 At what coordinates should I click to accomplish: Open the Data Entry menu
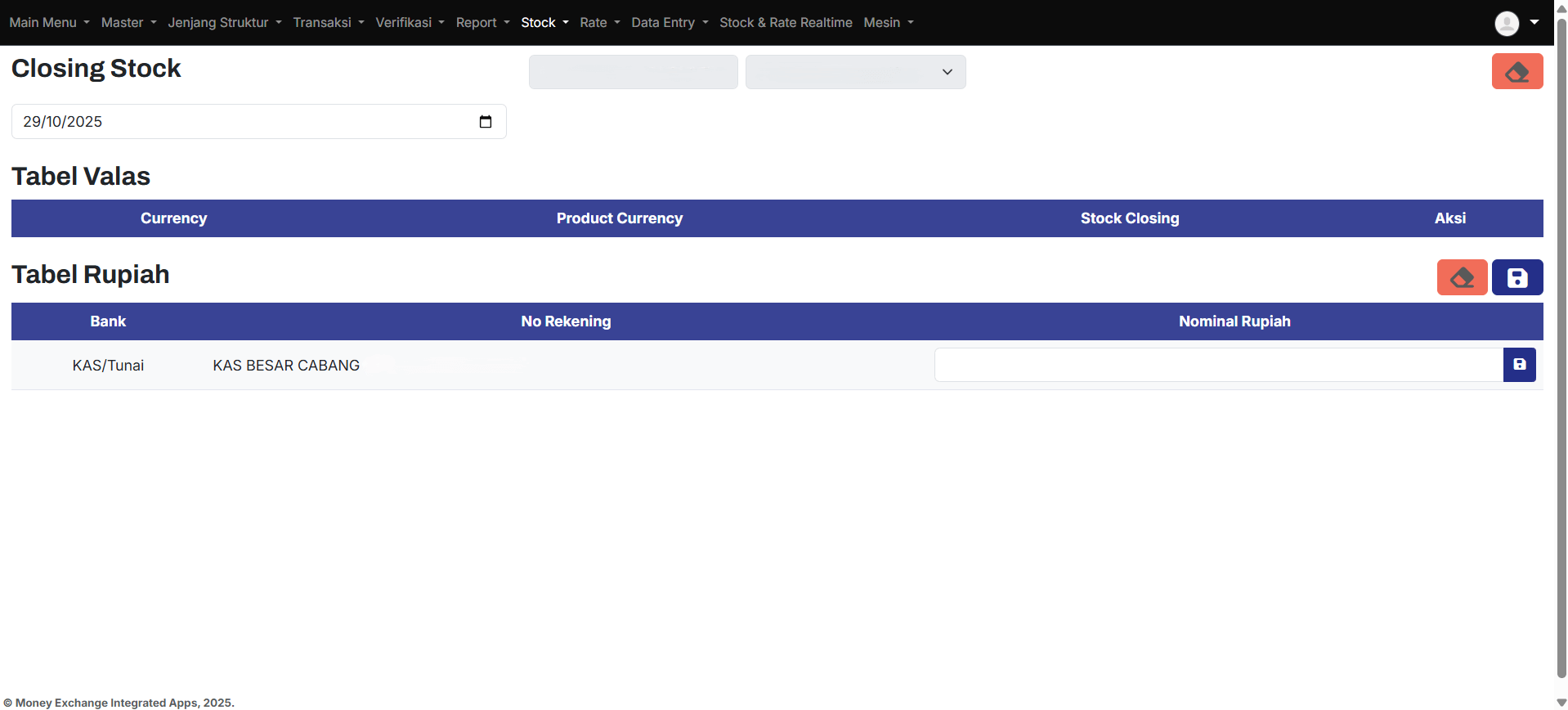tap(669, 23)
